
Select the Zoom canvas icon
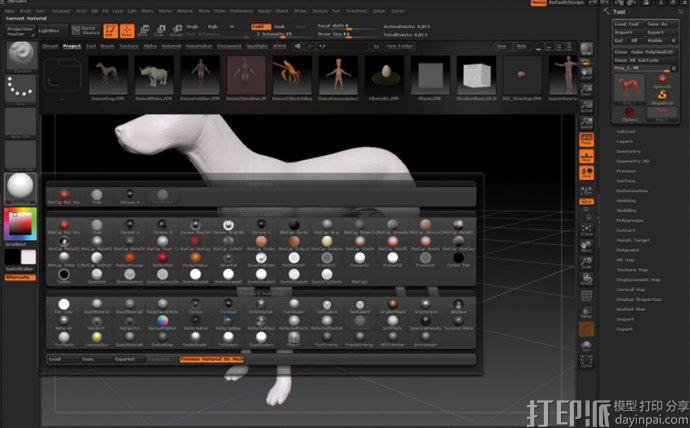click(586, 90)
